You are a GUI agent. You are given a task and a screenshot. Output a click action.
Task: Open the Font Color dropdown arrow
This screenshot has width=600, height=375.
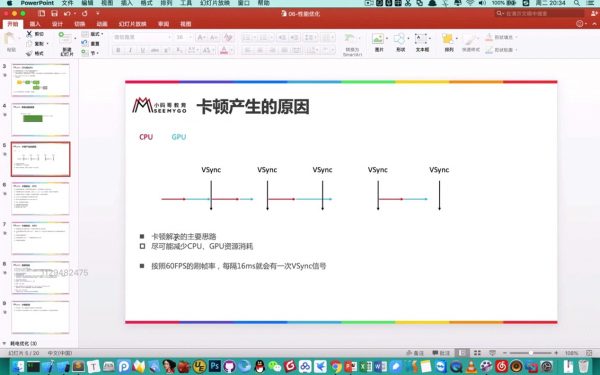pyautogui.click(x=232, y=50)
